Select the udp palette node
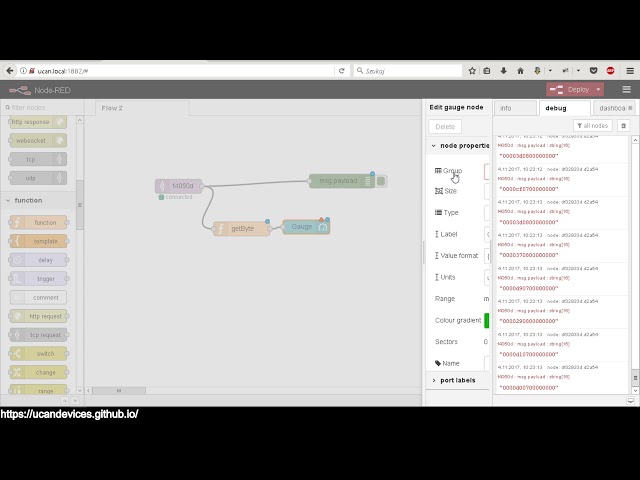640x480 pixels. pos(38,178)
